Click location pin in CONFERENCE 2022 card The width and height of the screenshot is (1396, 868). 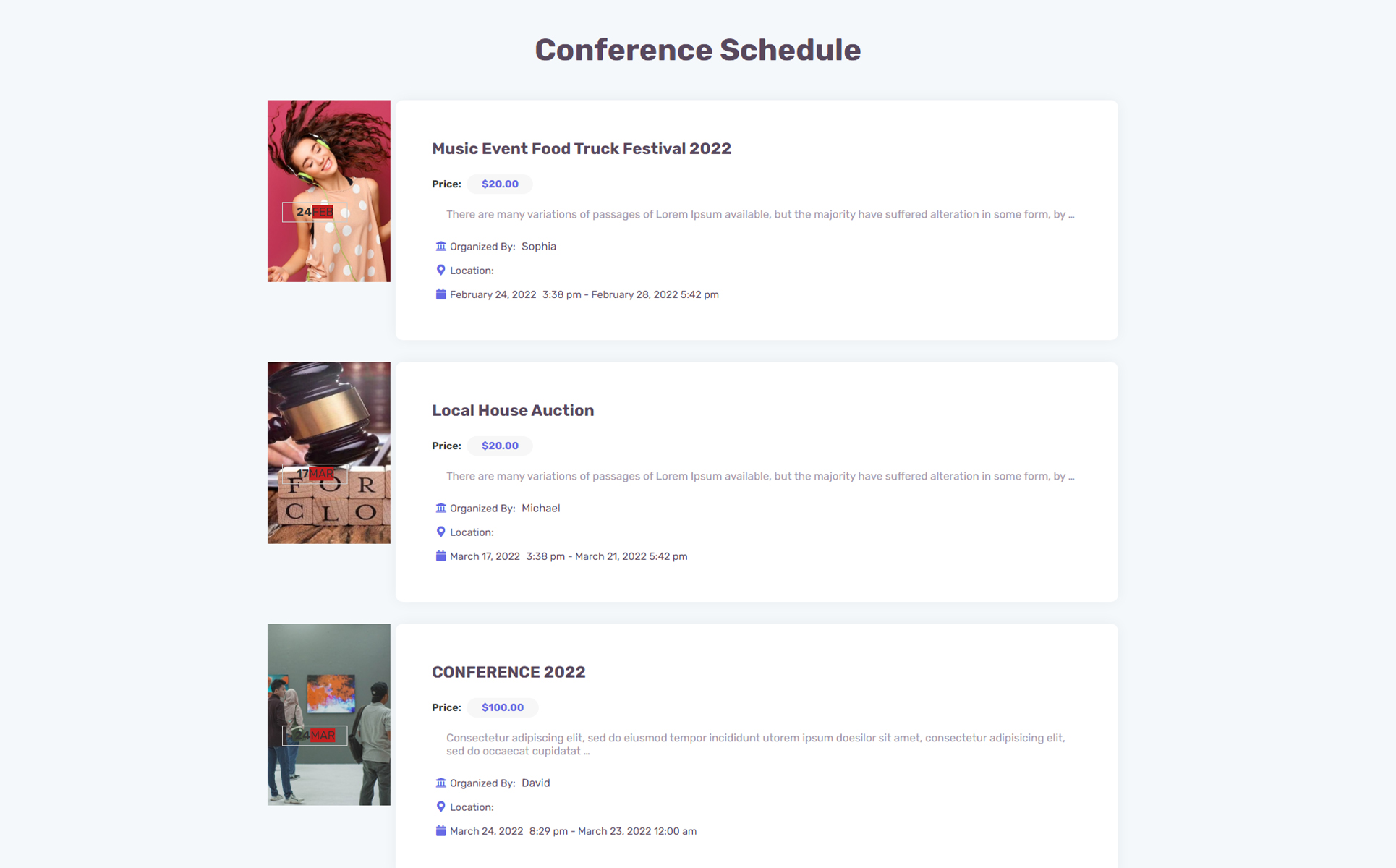coord(440,807)
